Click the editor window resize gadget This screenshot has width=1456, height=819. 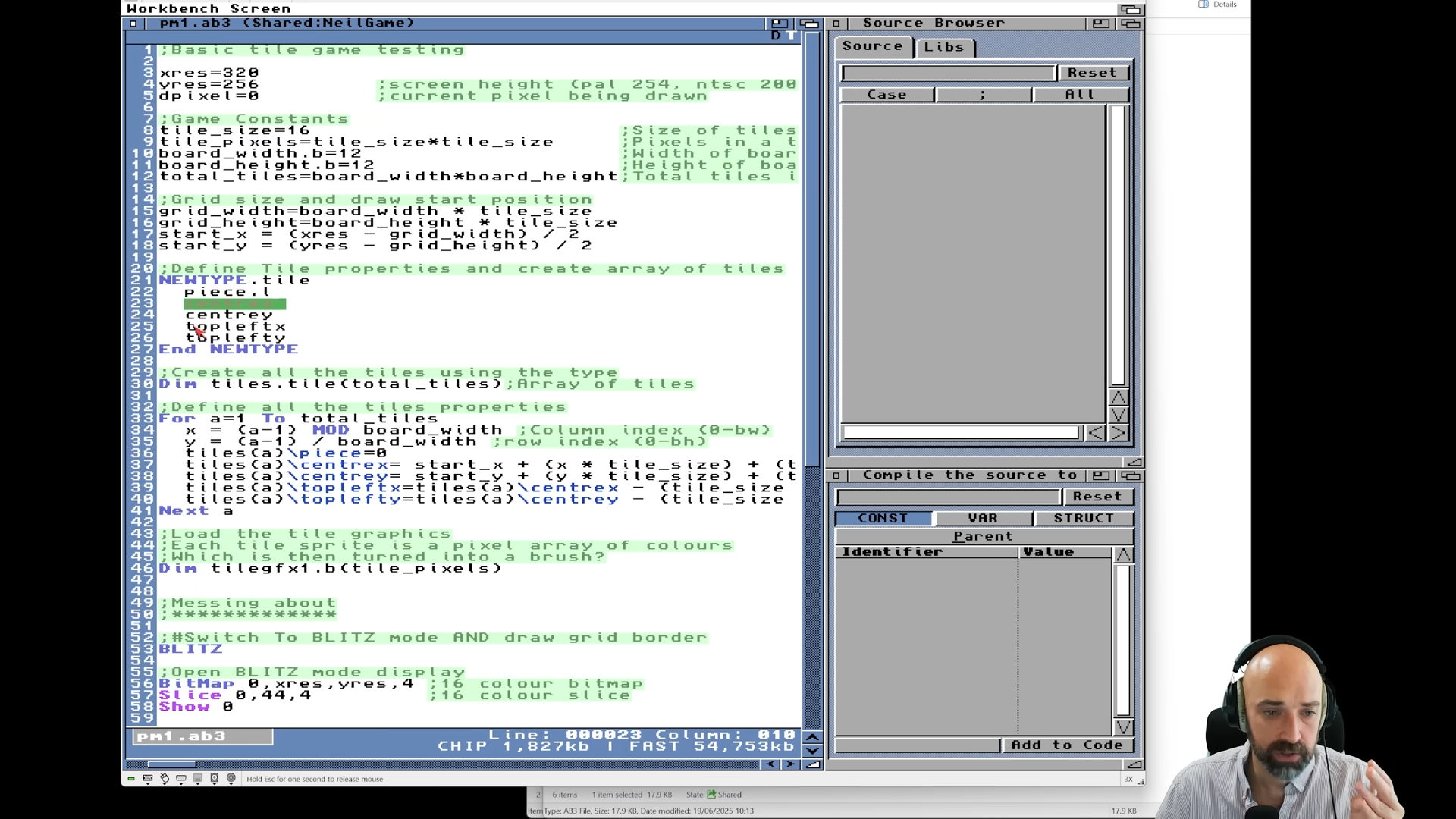click(x=812, y=764)
